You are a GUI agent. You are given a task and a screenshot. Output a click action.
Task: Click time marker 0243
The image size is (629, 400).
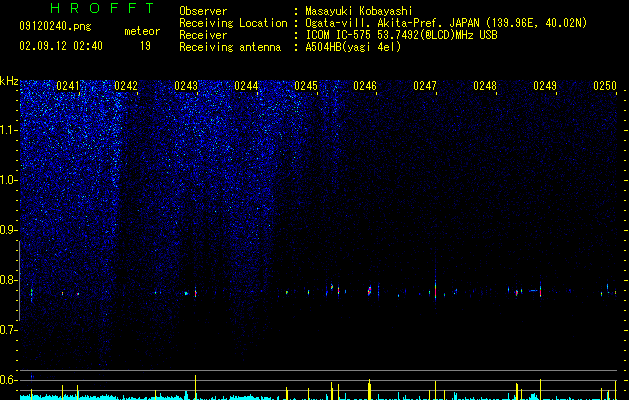point(186,86)
